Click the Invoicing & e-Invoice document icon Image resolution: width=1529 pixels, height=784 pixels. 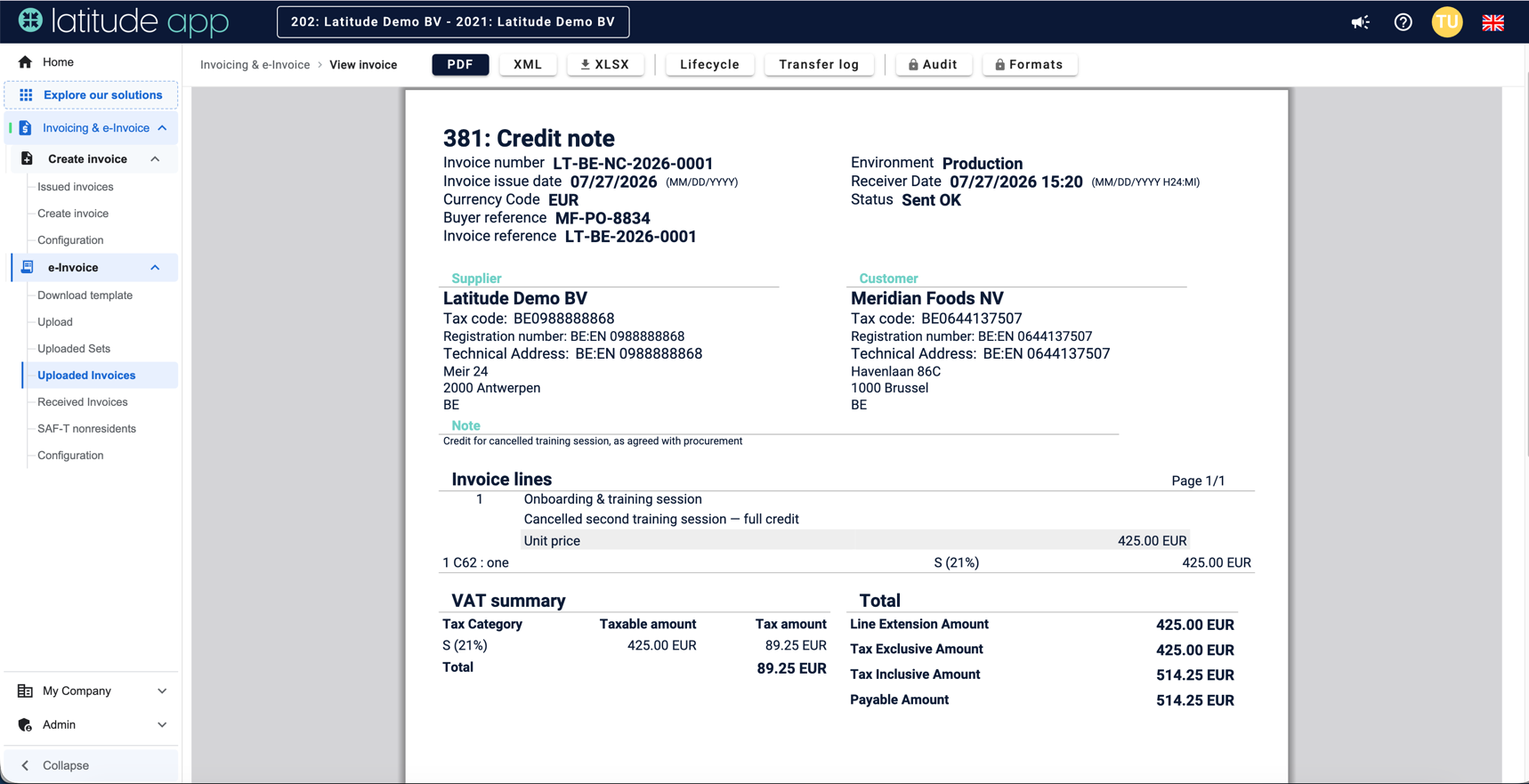tap(25, 128)
